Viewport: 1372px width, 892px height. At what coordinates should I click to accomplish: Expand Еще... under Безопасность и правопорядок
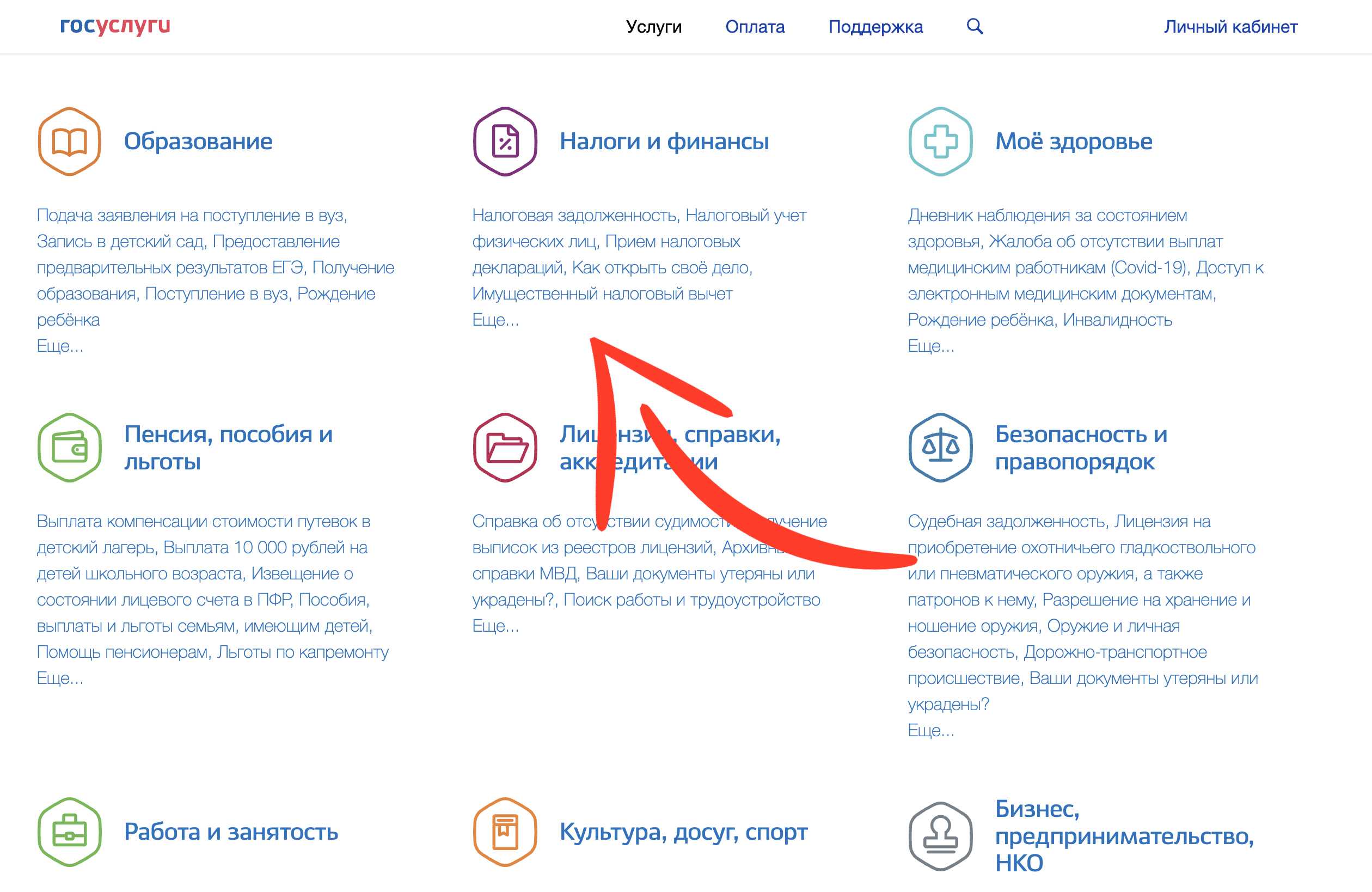(x=931, y=731)
